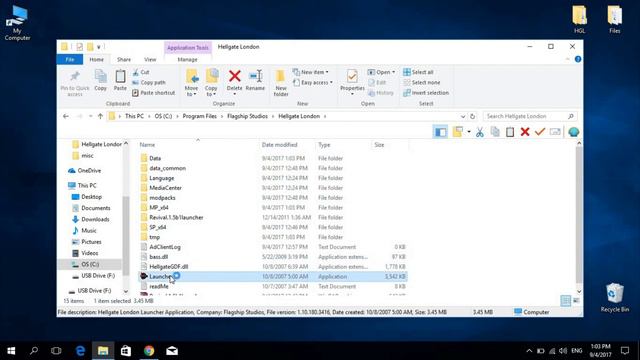Image resolution: width=640 pixels, height=360 pixels.
Task: Sort the file list by Date modified
Action: [x=279, y=145]
